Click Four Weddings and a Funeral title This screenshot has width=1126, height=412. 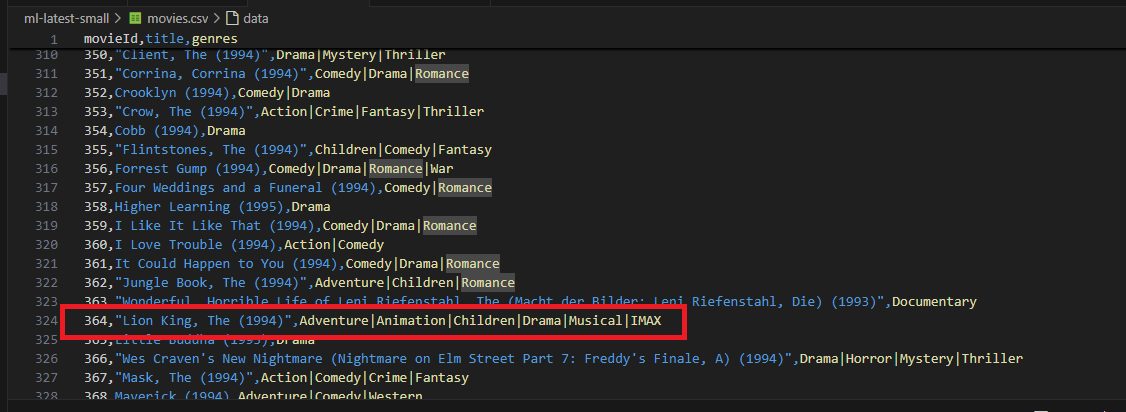pos(245,188)
